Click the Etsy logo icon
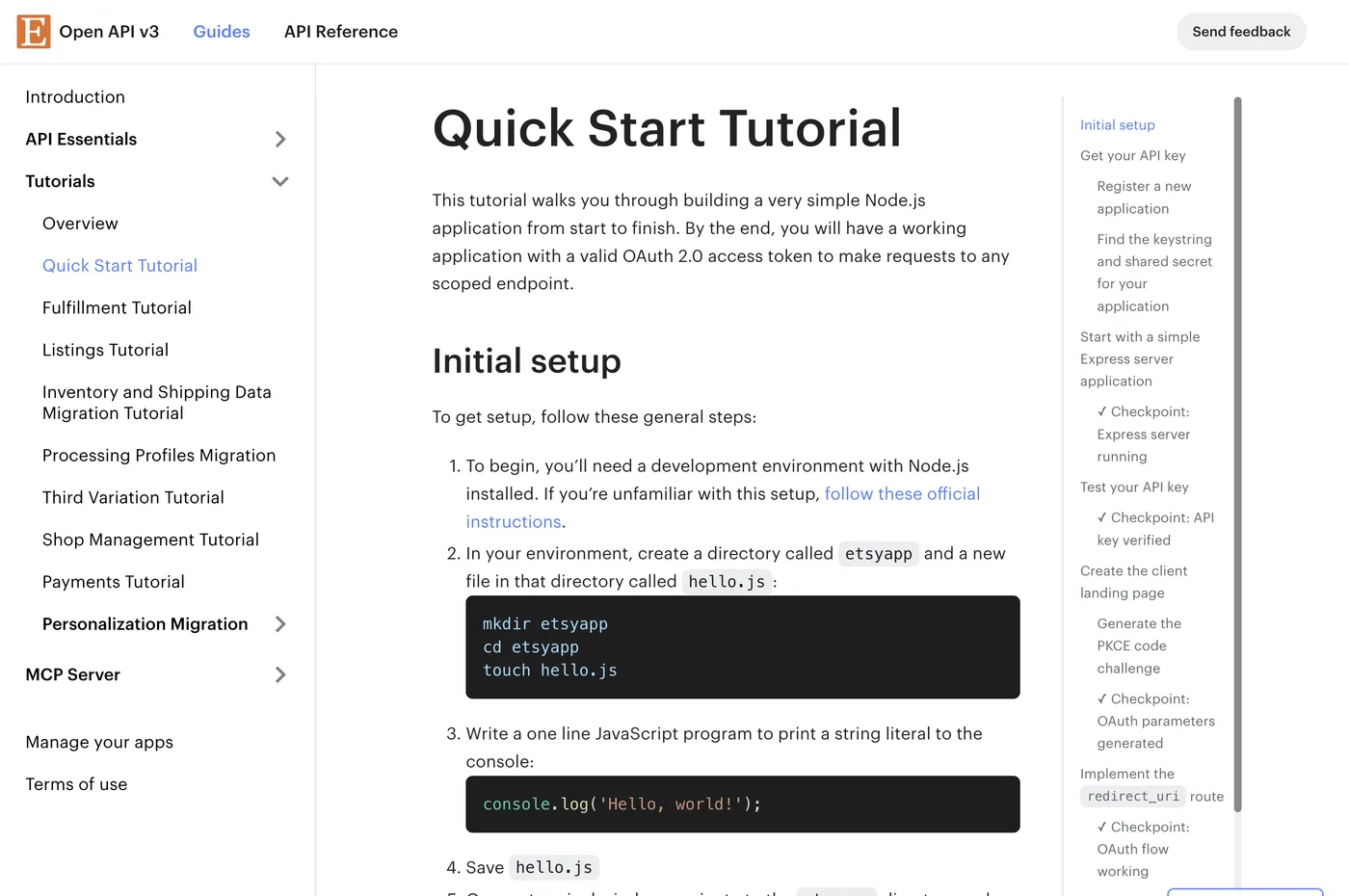This screenshot has width=1349, height=896. [34, 32]
